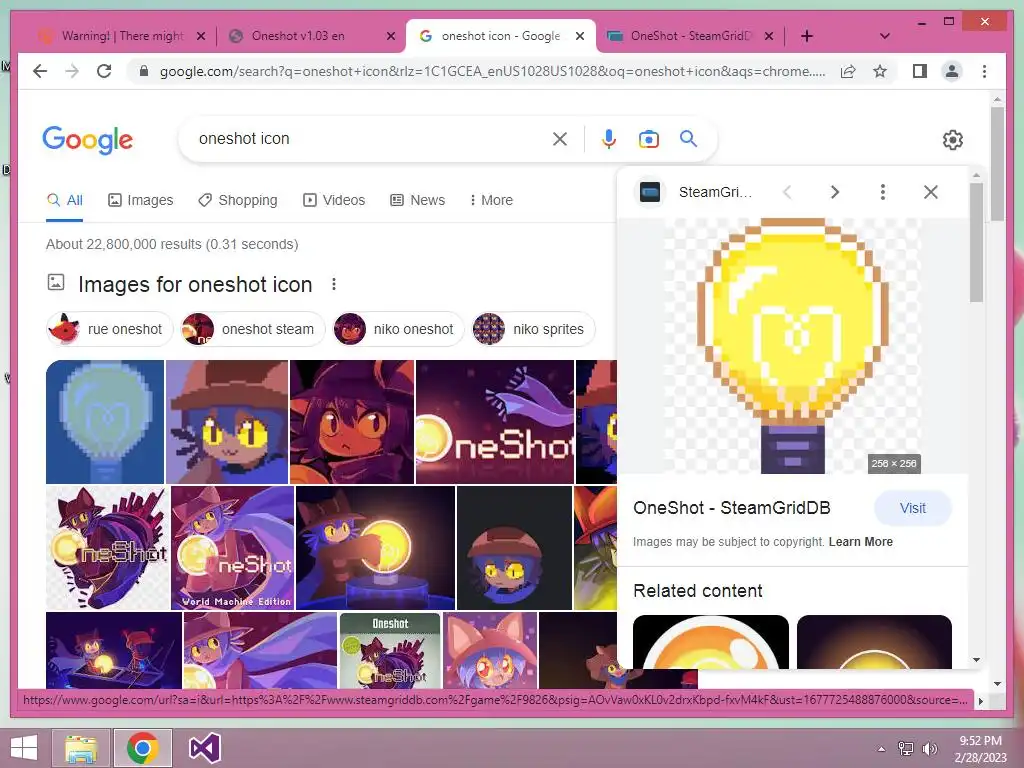Show previous image in preview panel
The image size is (1024, 768).
coord(788,192)
